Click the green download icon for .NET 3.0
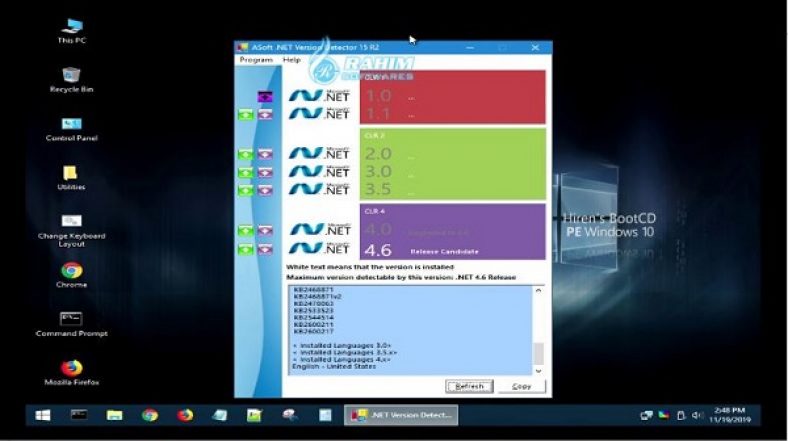 [x=246, y=173]
